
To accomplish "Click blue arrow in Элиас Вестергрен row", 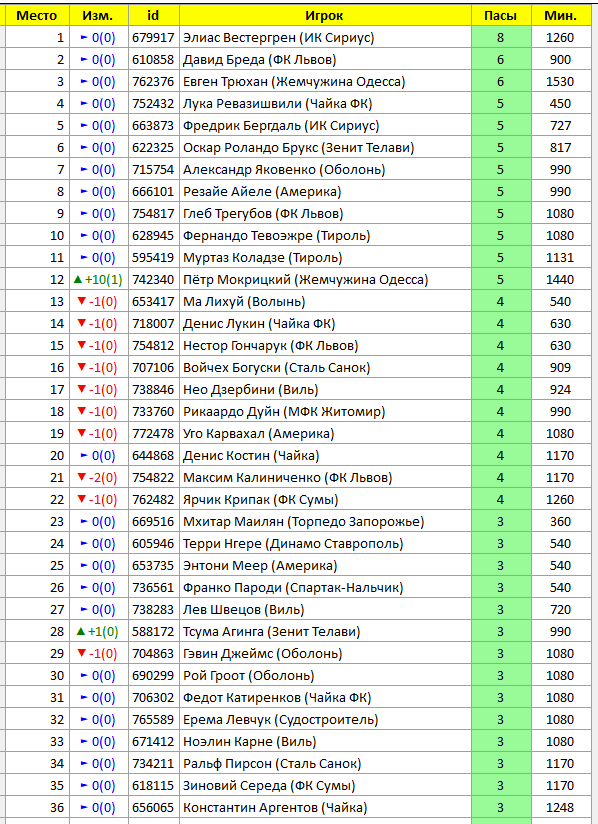I will (x=84, y=38).
